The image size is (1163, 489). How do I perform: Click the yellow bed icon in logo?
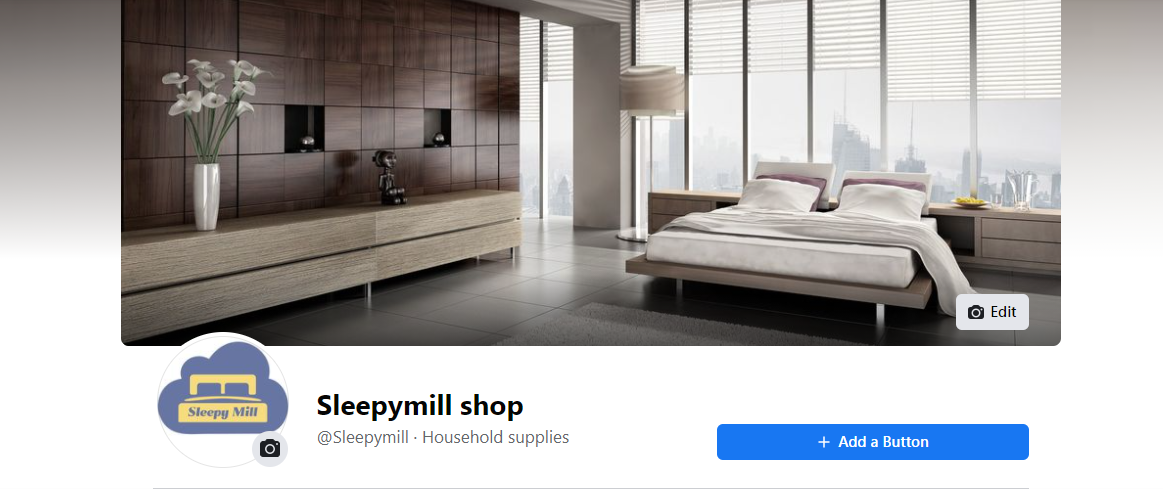(223, 387)
